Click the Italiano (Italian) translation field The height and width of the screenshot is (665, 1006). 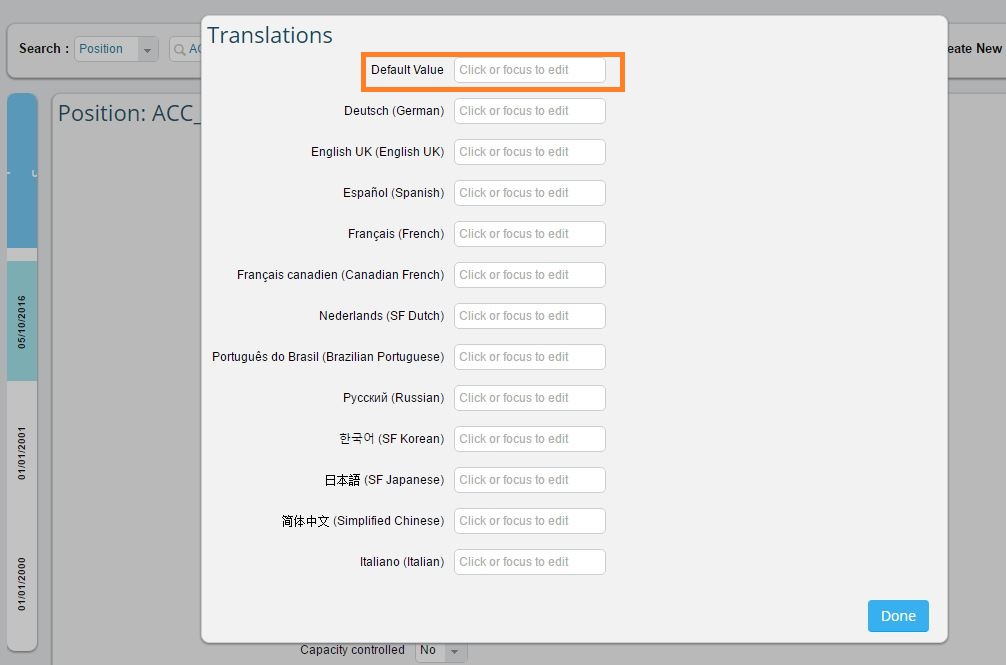(x=529, y=562)
